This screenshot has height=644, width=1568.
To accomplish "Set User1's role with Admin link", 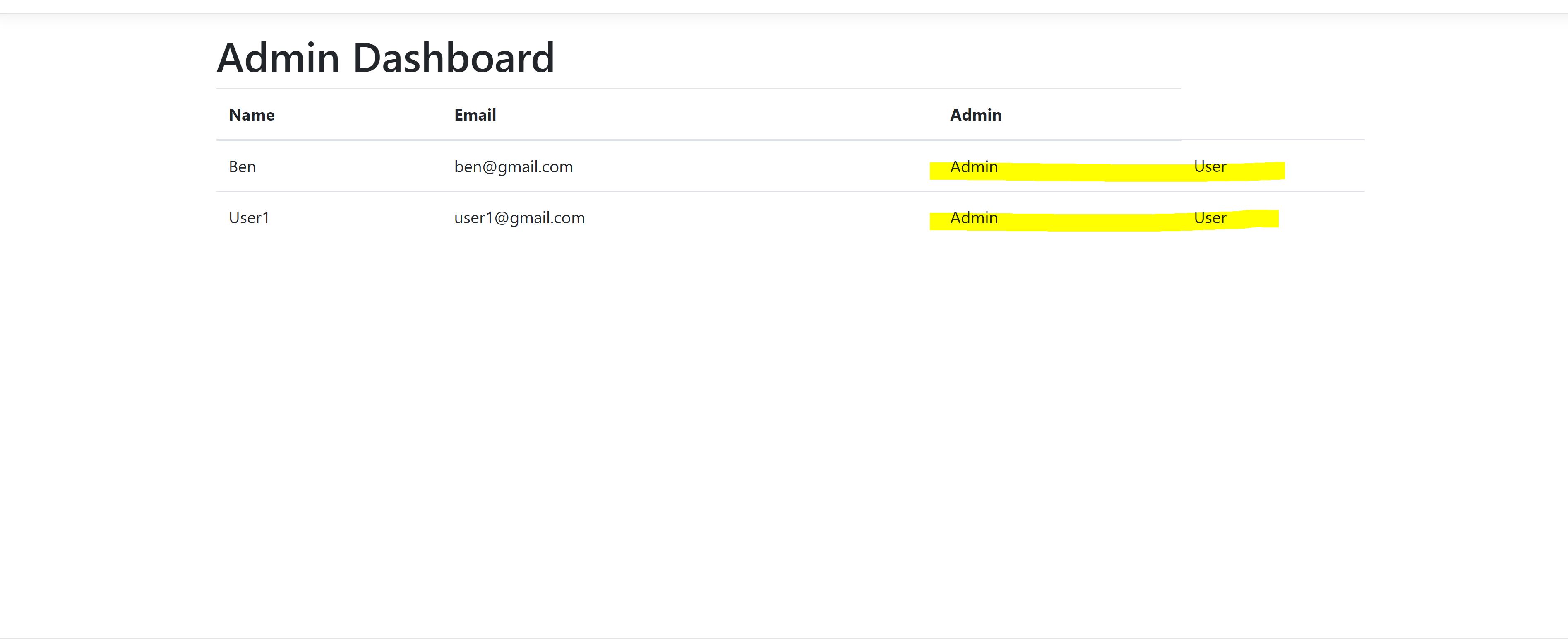I will point(974,217).
